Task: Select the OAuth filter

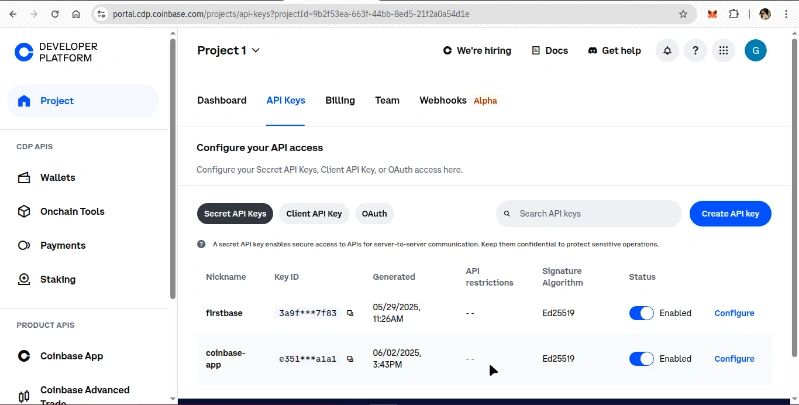Action: (x=375, y=213)
